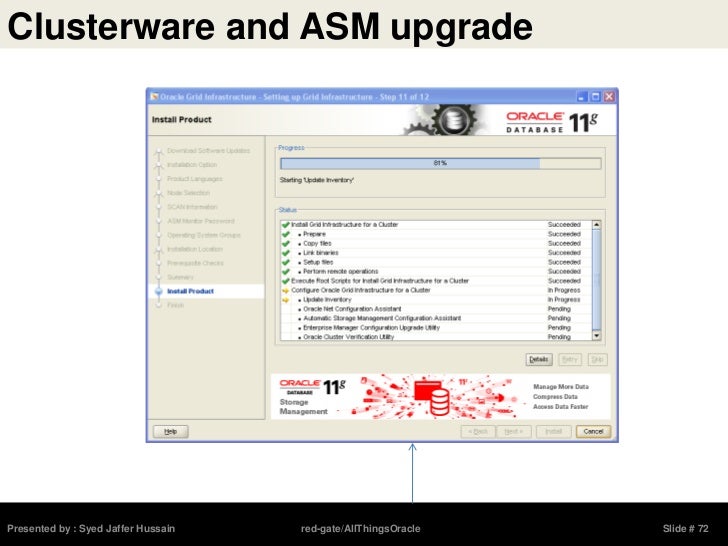Click the status list scroll up arrow
The width and height of the screenshot is (728, 546).
click(597, 225)
